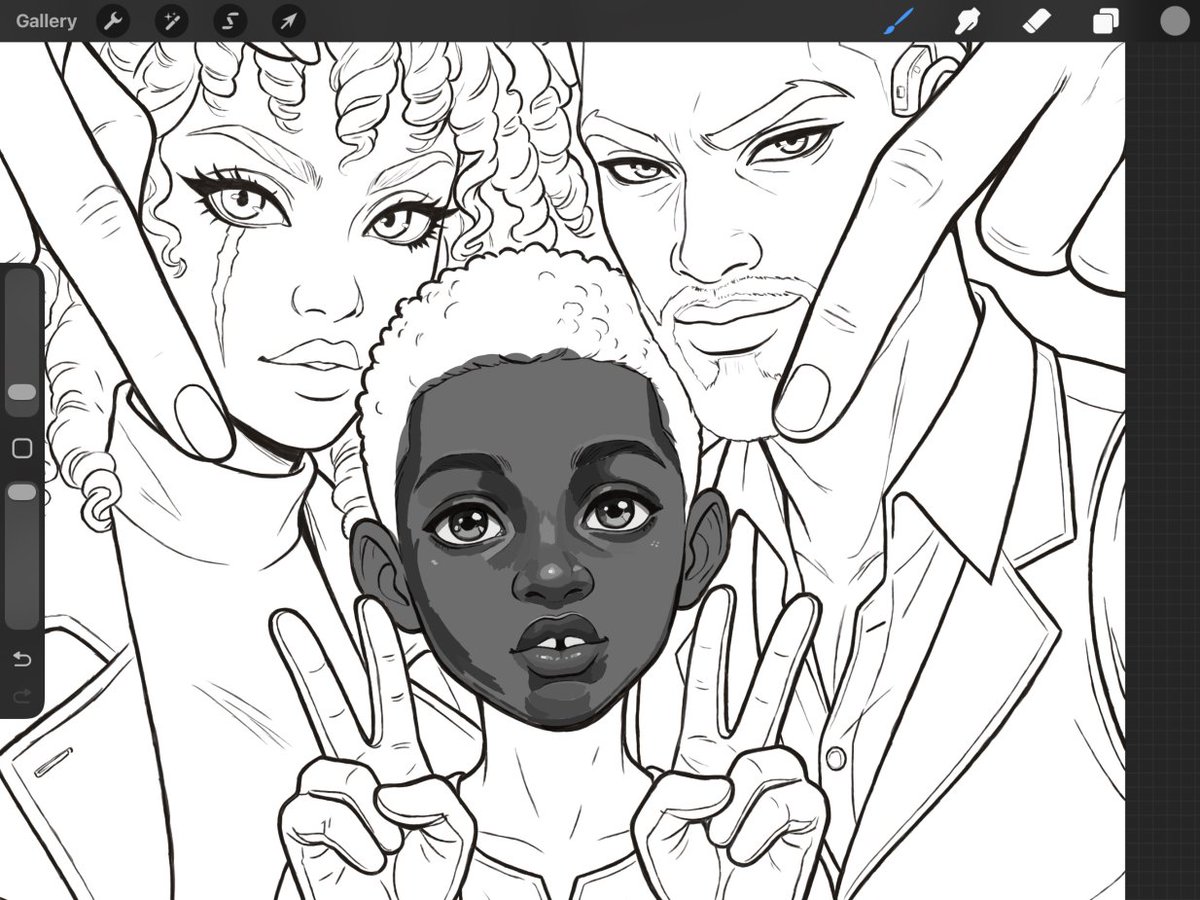Viewport: 1200px width, 900px height.
Task: Select the Transform arrow tool
Action: 288,21
